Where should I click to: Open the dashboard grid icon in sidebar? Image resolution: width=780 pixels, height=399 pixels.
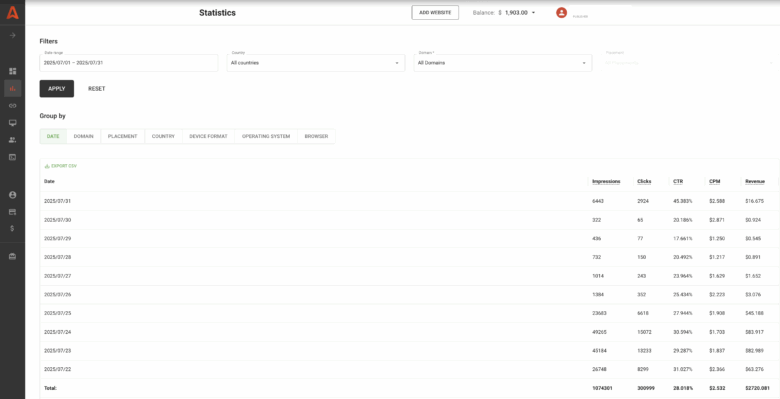12,71
